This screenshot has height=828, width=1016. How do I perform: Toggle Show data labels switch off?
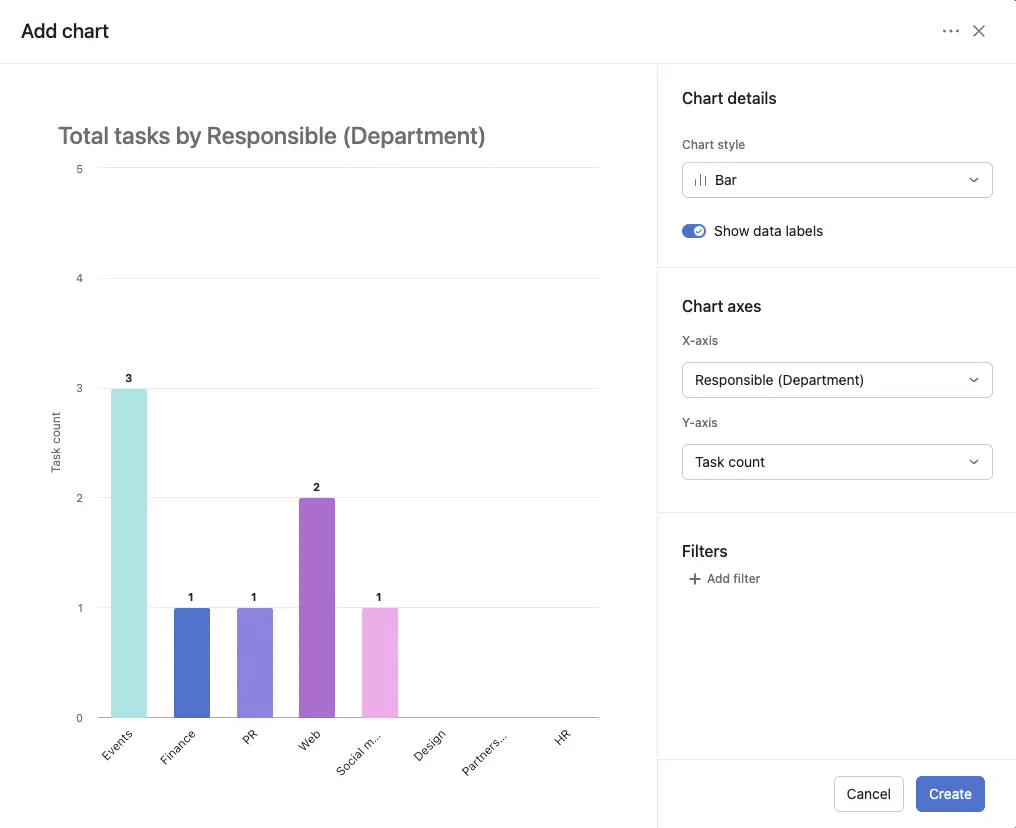(694, 231)
